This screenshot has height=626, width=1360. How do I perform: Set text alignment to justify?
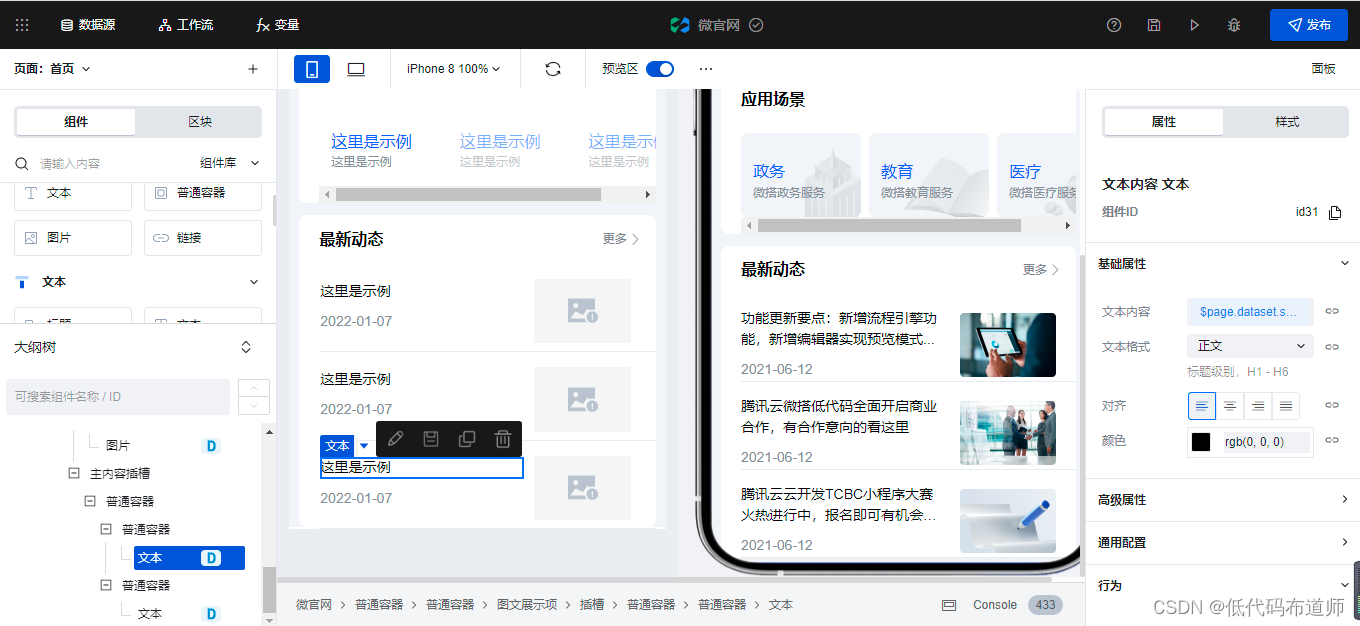click(x=1286, y=406)
